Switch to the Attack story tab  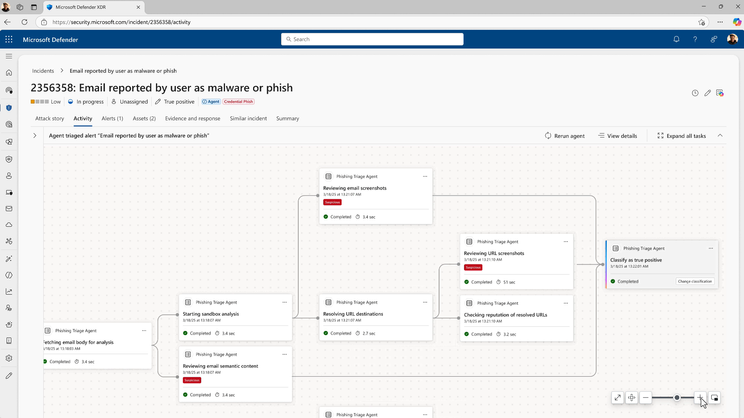(49, 119)
